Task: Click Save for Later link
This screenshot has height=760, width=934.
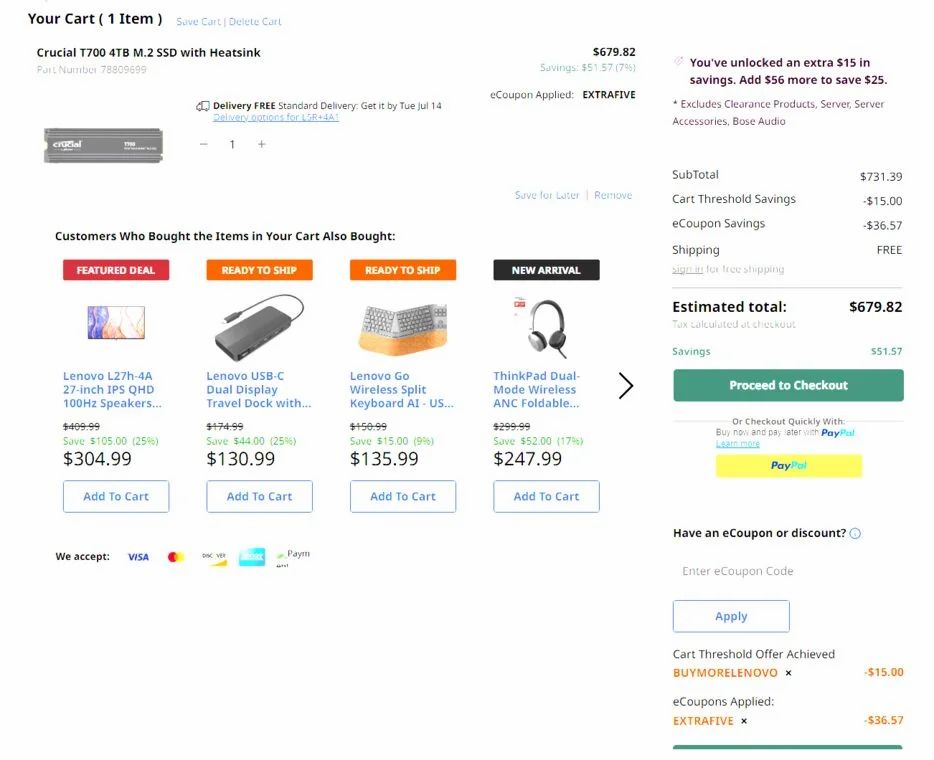Action: 547,195
